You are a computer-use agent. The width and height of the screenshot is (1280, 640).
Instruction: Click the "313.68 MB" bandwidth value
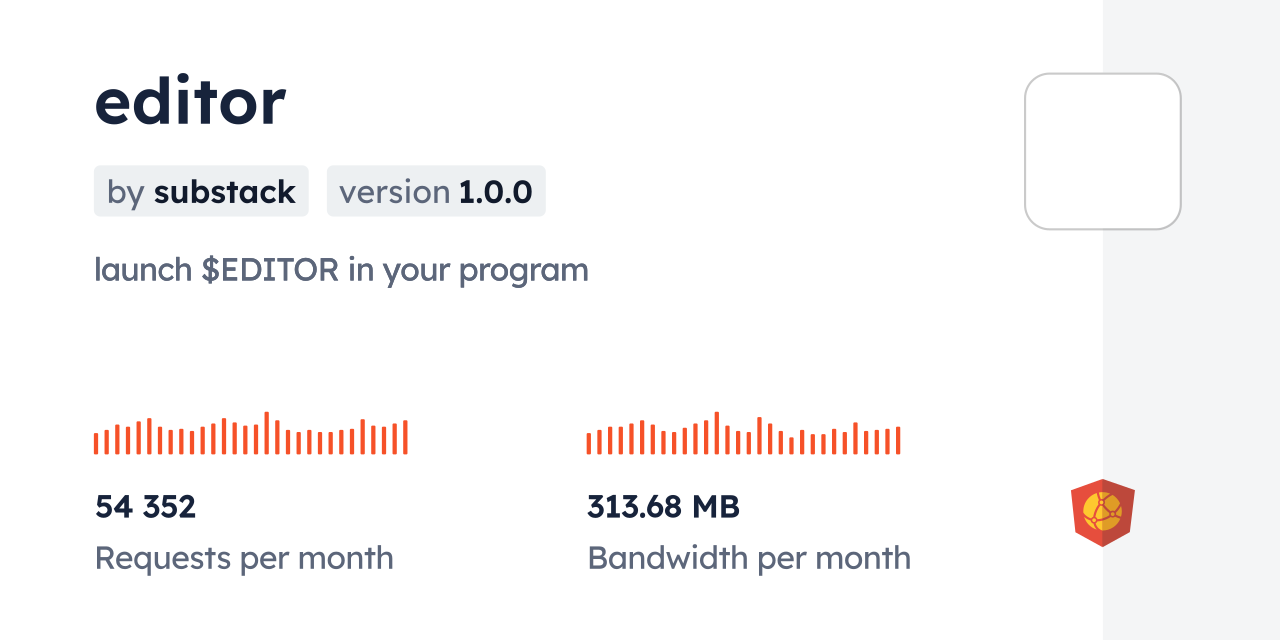663,507
